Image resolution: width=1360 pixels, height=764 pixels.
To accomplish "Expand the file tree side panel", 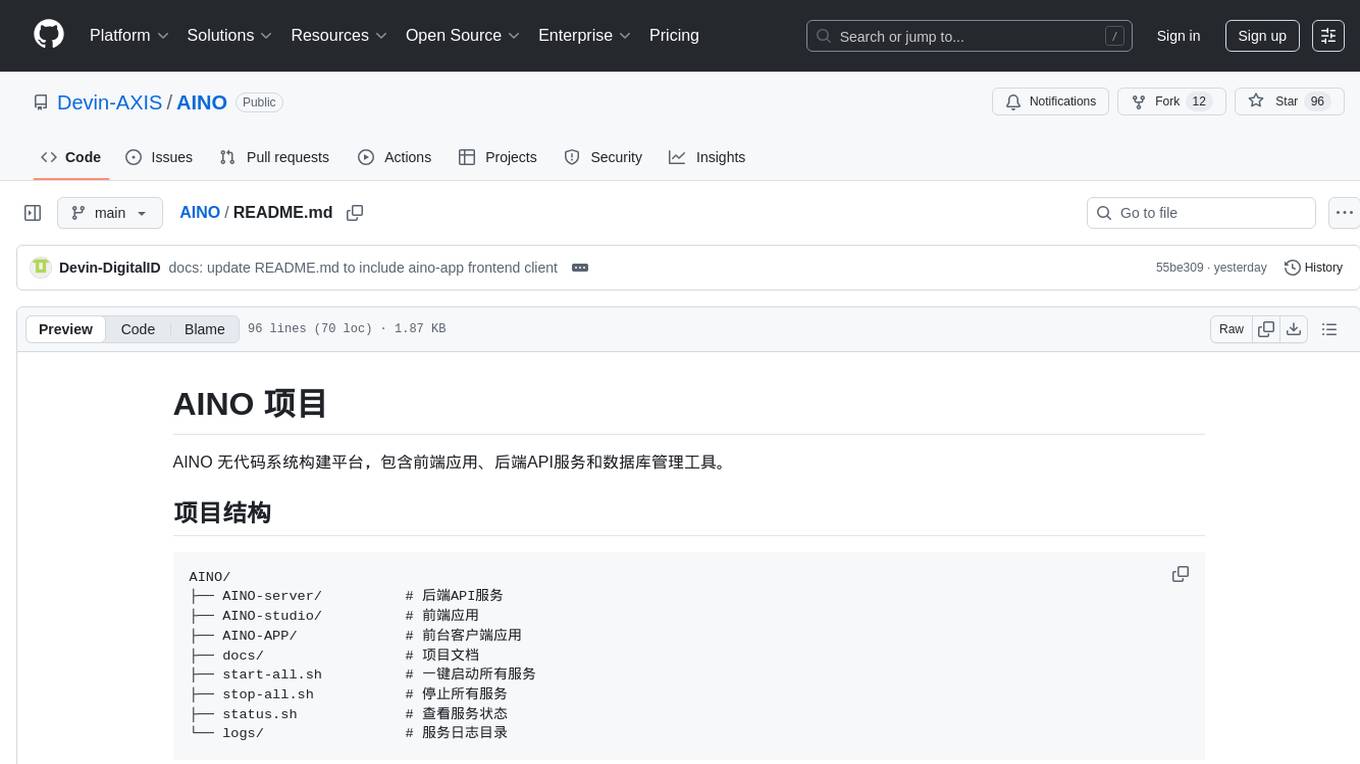I will tap(33, 213).
